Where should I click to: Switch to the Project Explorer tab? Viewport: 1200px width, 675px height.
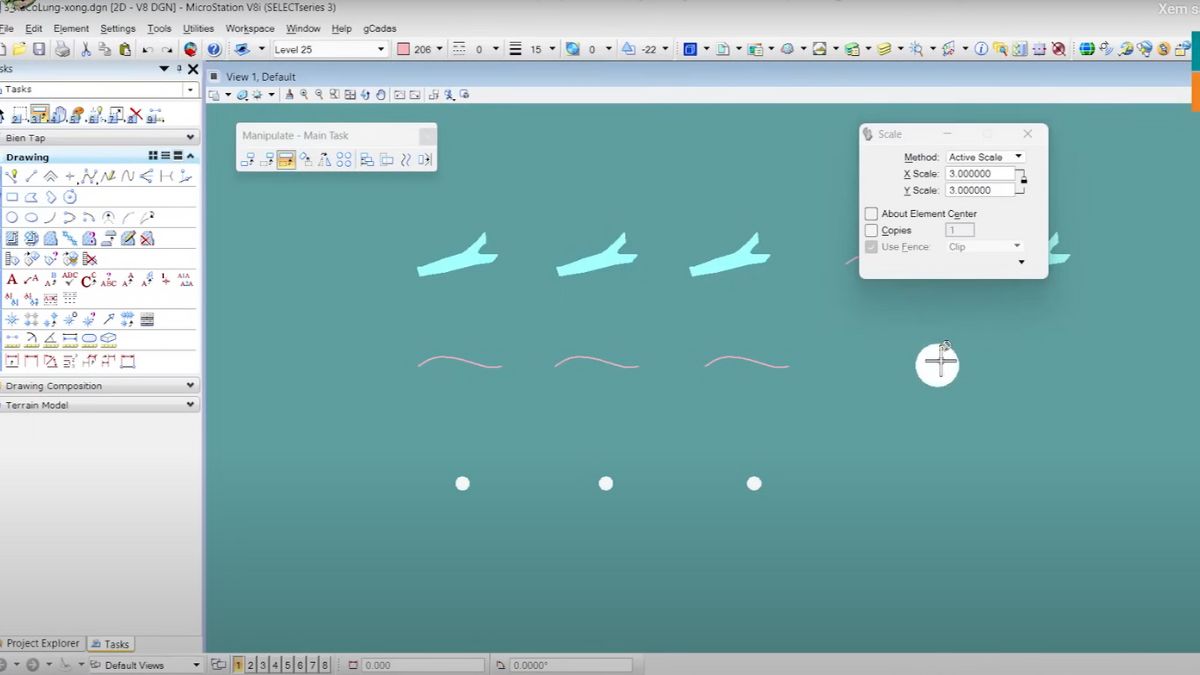[42, 644]
